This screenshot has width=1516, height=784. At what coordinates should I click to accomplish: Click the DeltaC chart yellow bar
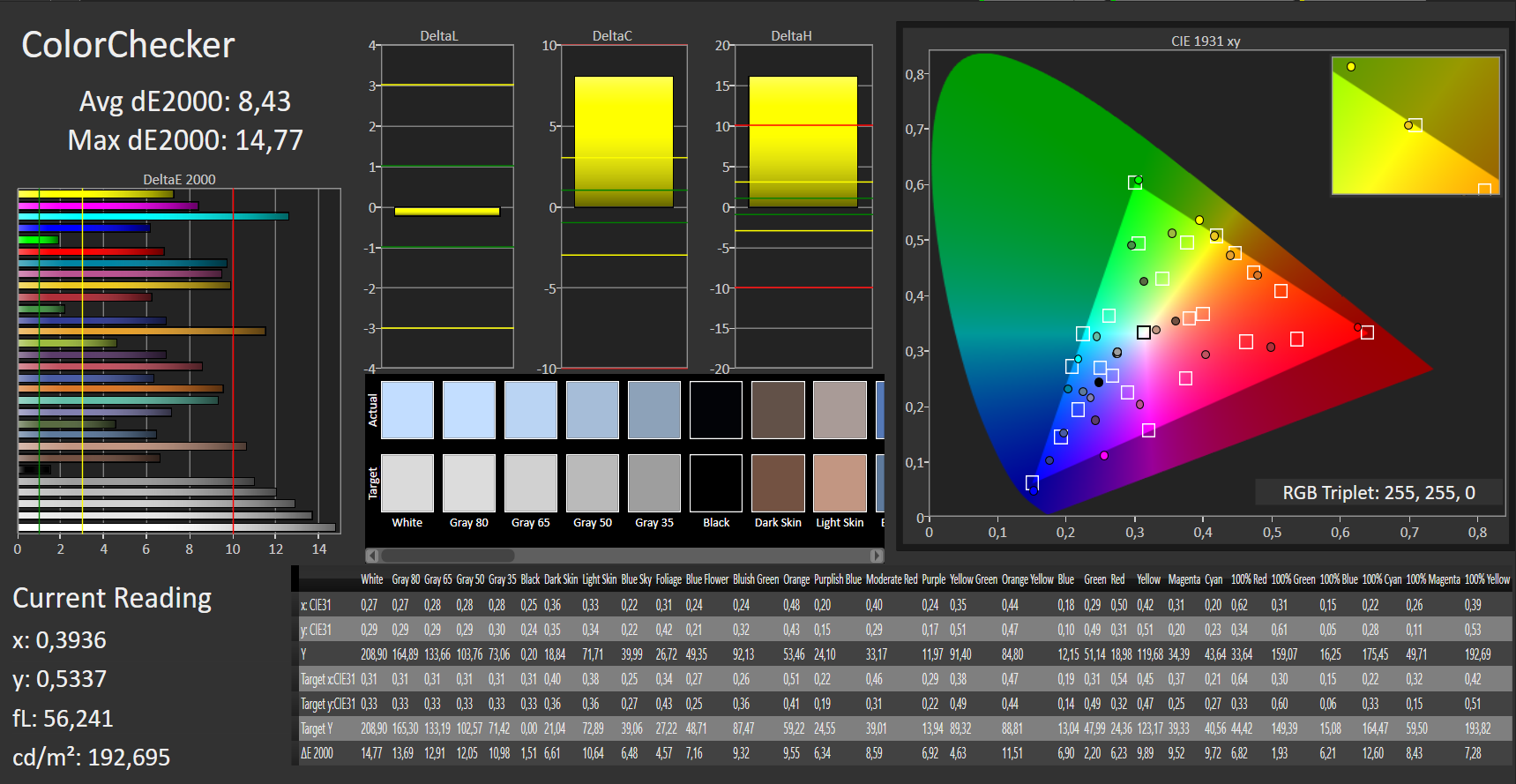pos(624,142)
